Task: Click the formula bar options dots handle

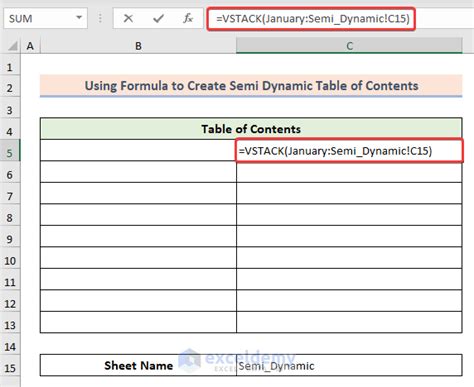Action: pyautogui.click(x=100, y=18)
